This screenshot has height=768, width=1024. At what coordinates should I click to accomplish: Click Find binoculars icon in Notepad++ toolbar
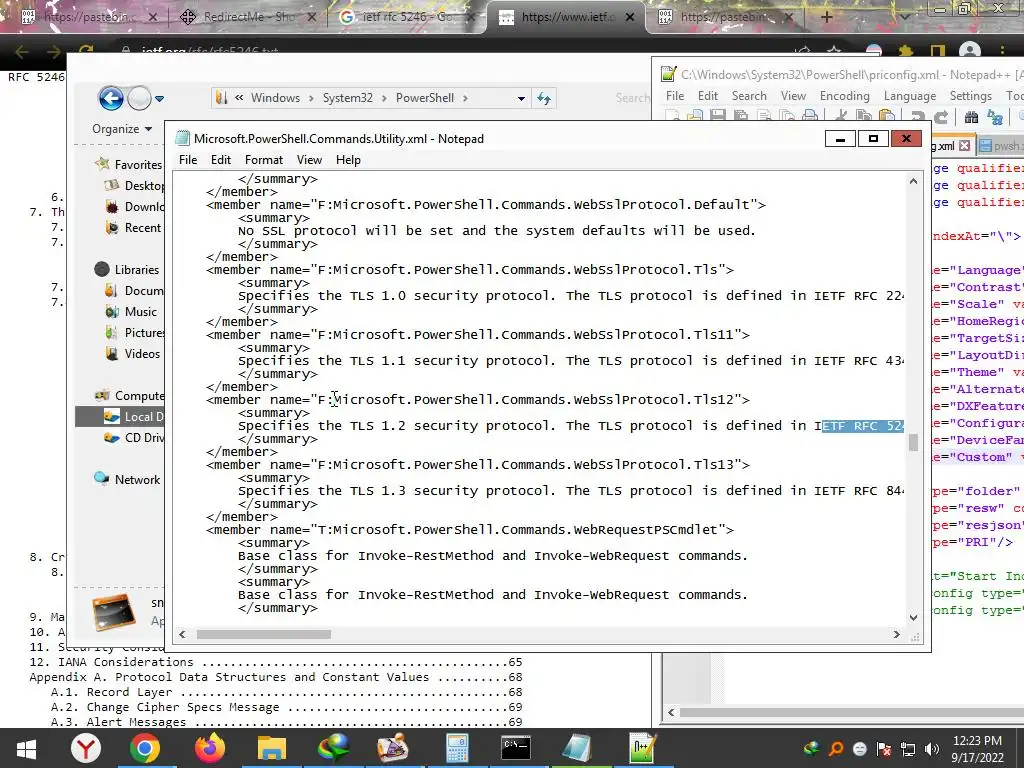(971, 117)
